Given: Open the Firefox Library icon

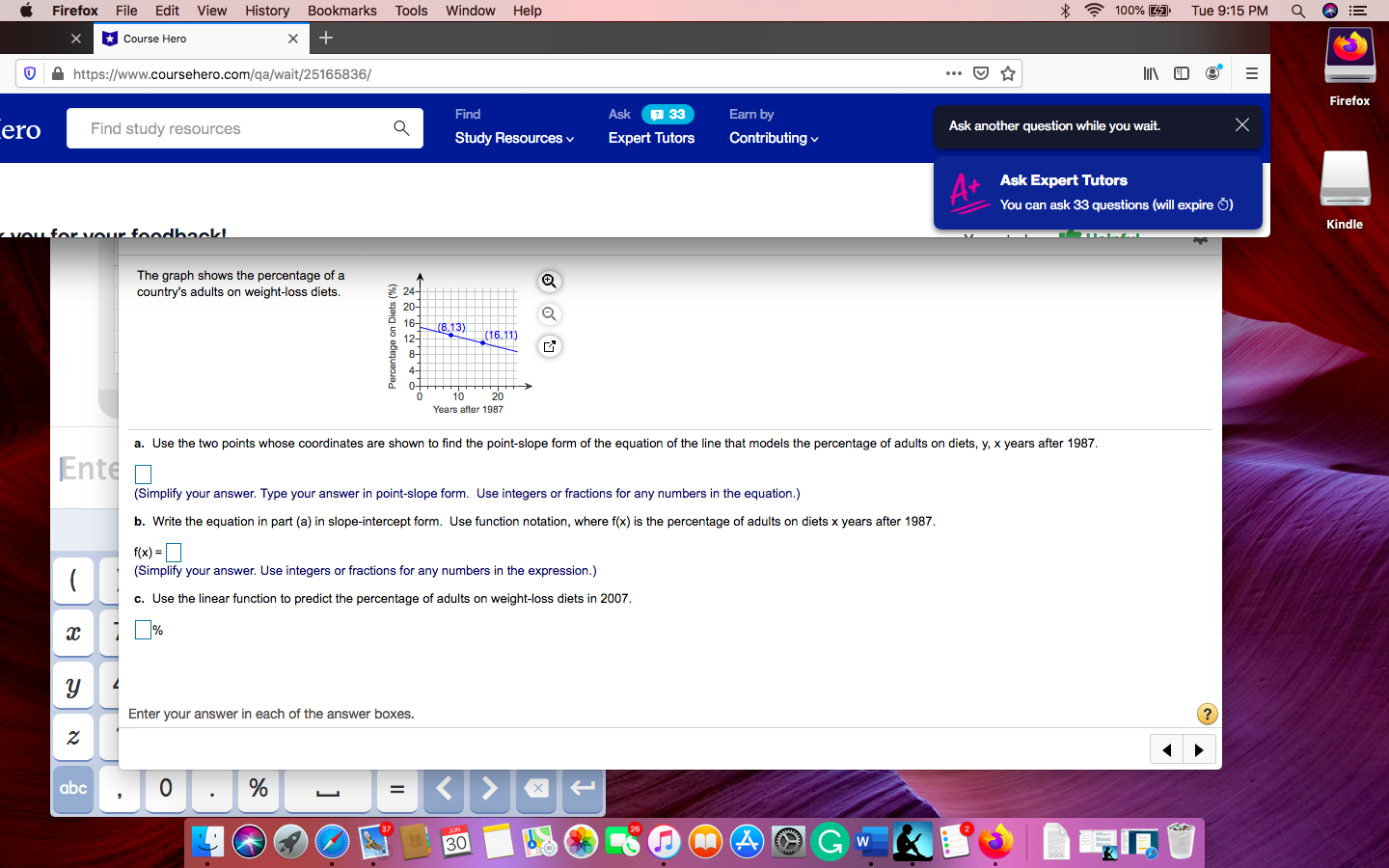Looking at the screenshot, I should coord(1151,73).
